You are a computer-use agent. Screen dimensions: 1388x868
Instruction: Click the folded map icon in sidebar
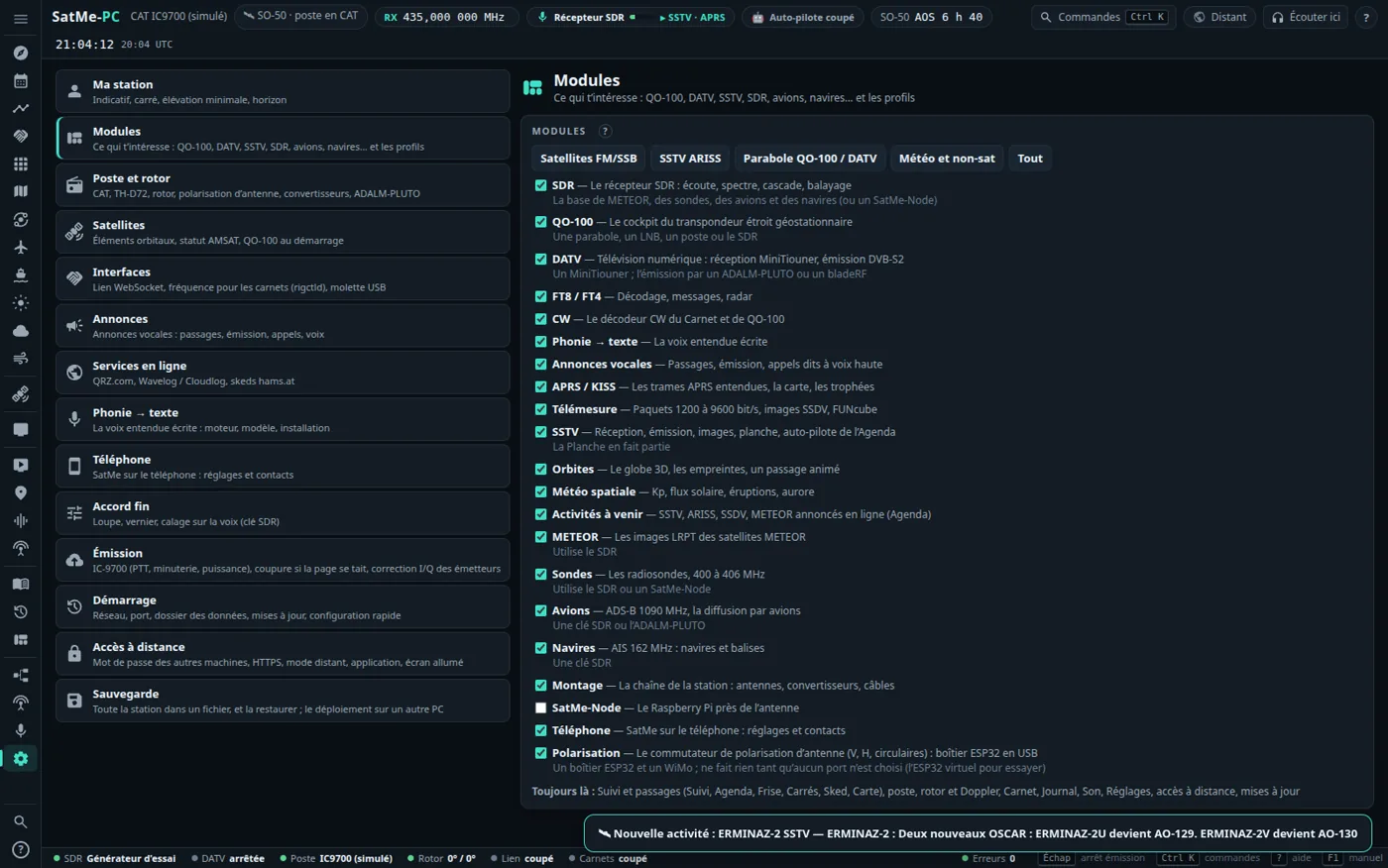point(20,191)
